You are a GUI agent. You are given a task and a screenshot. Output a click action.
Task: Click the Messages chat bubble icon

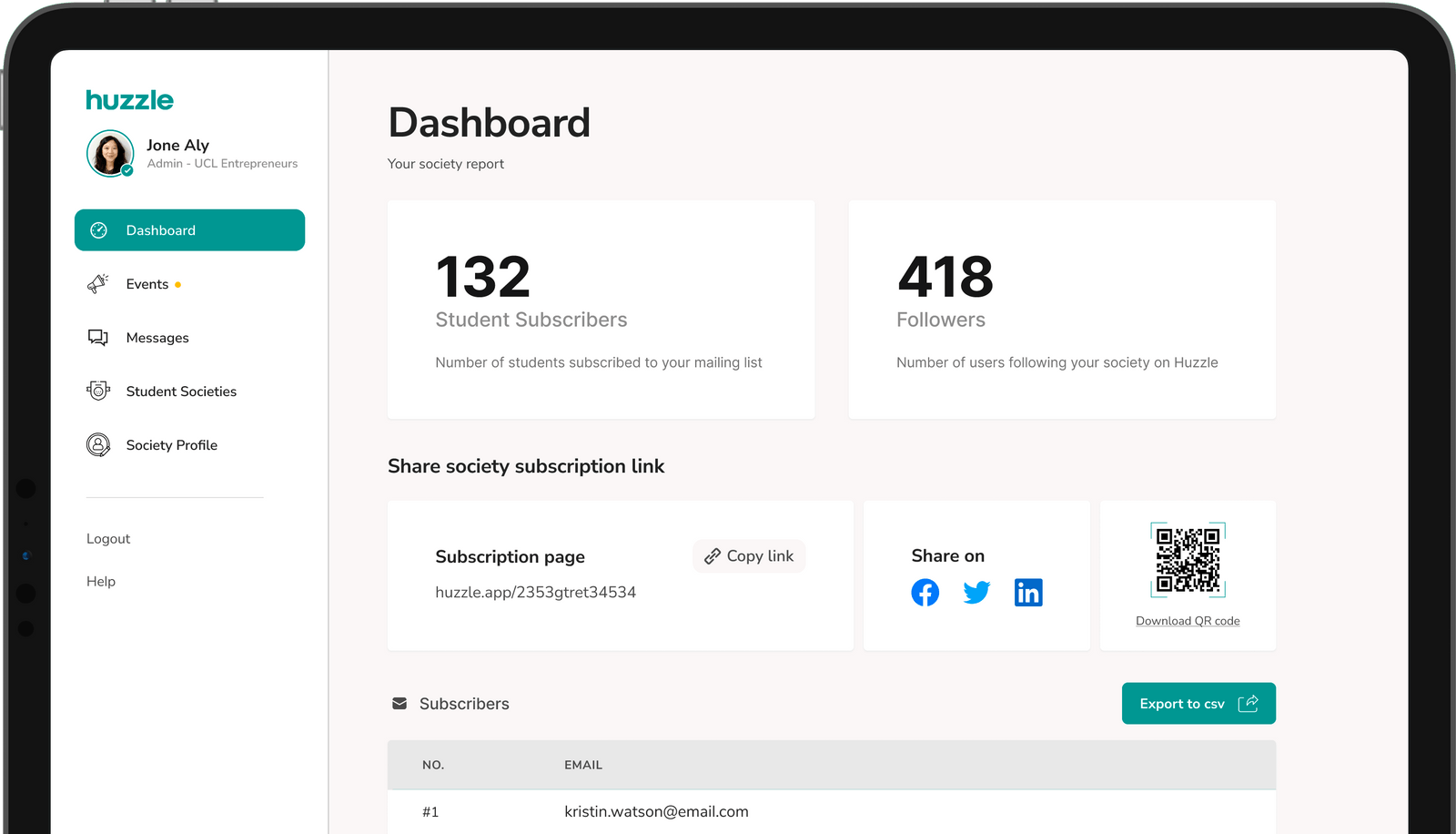[x=97, y=338]
